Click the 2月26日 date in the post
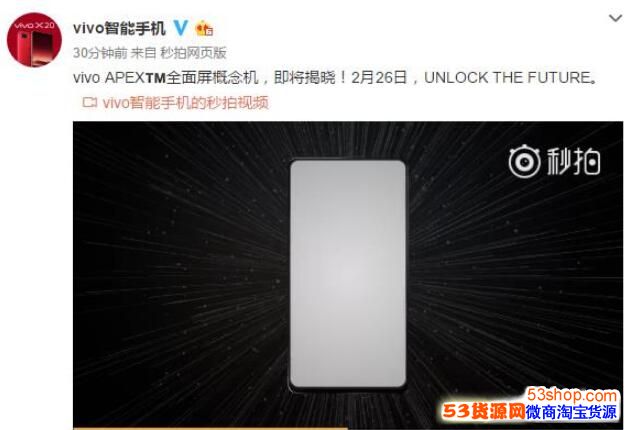Viewport: 626px width, 430px height. click(x=379, y=77)
